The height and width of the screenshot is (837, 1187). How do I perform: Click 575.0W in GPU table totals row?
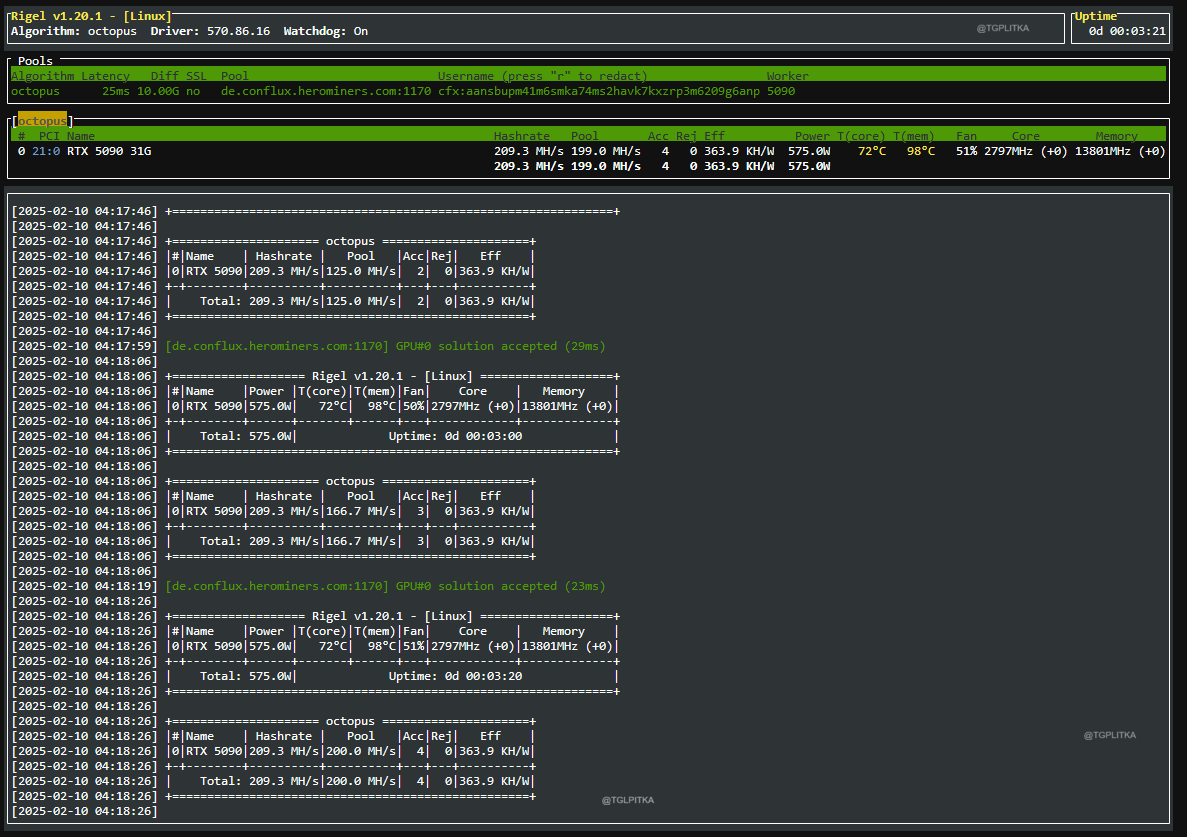pyautogui.click(x=808, y=166)
